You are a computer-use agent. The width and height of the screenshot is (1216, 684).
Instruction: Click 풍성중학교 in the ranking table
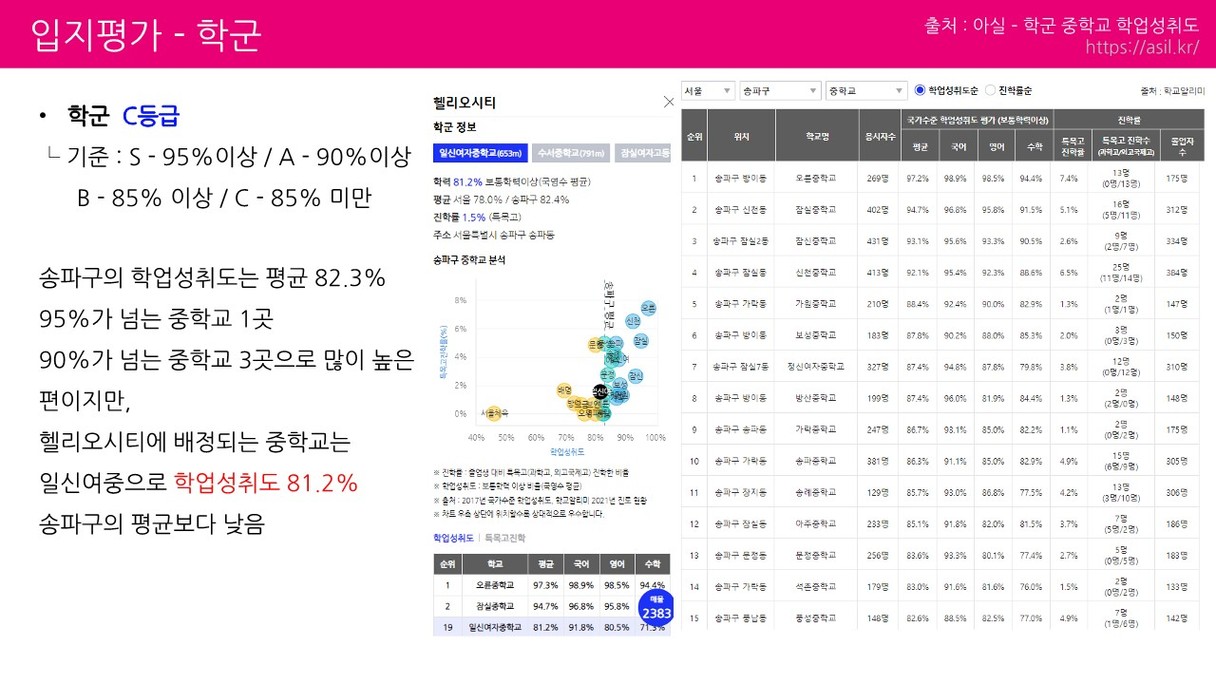point(817,619)
